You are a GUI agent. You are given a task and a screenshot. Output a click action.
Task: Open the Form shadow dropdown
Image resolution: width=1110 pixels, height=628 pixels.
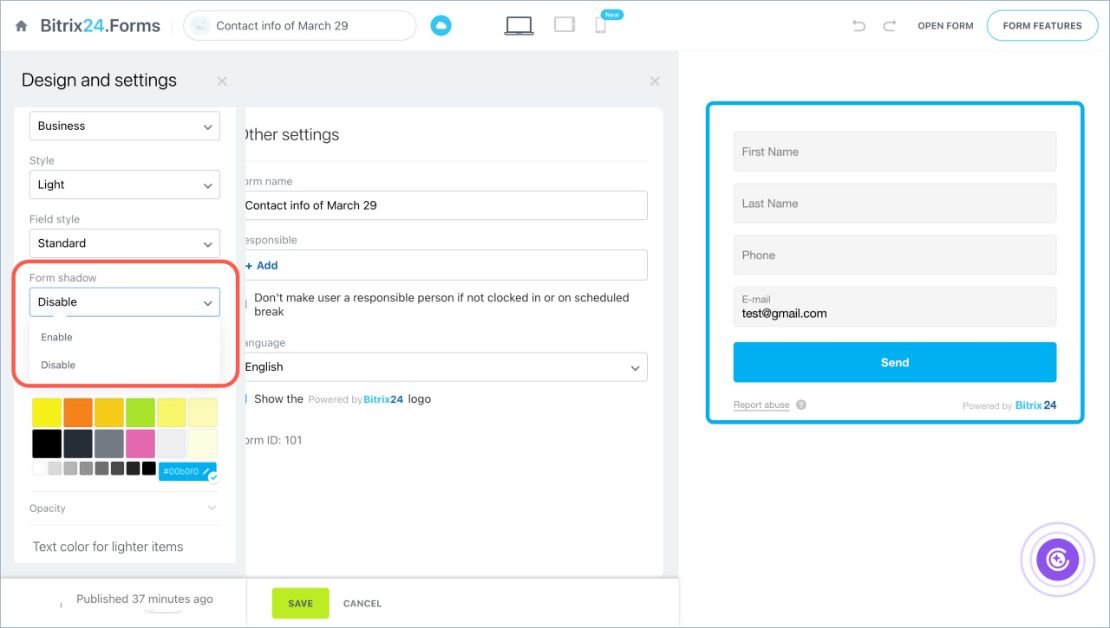click(x=125, y=302)
